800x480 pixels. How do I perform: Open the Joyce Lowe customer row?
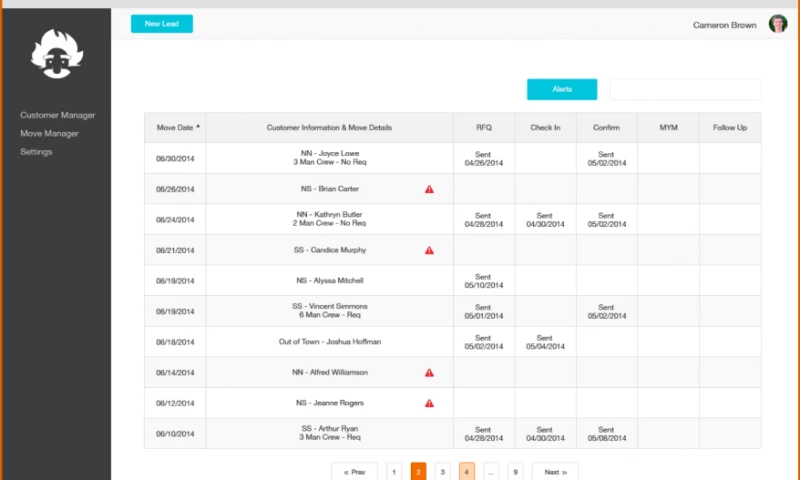(x=329, y=158)
